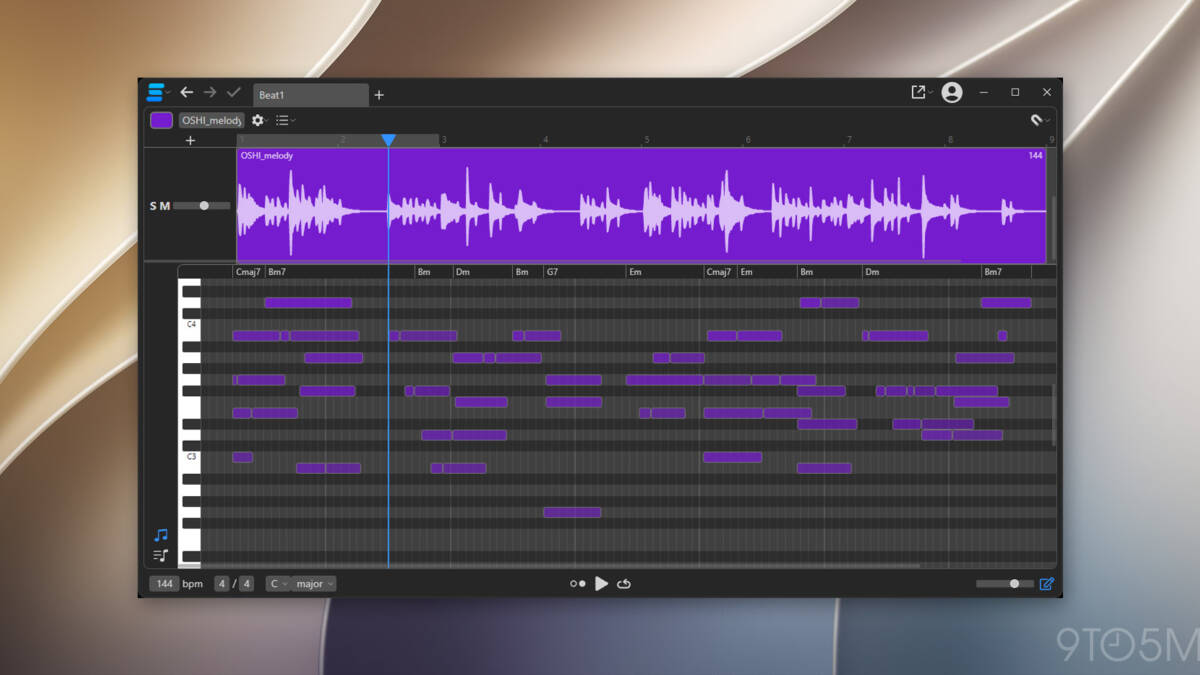Open the export share menu
Screen dimensions: 1200x675
919,92
